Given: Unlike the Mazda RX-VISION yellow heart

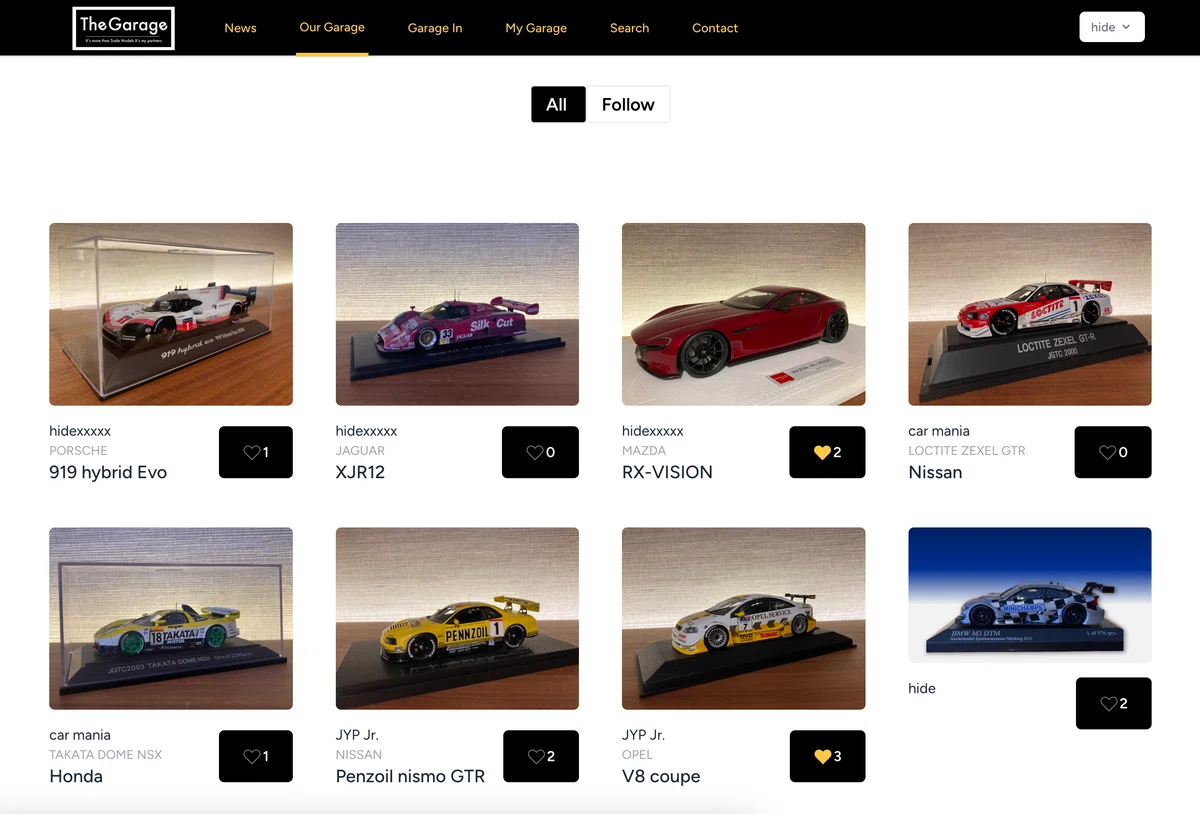Looking at the screenshot, I should (x=822, y=453).
